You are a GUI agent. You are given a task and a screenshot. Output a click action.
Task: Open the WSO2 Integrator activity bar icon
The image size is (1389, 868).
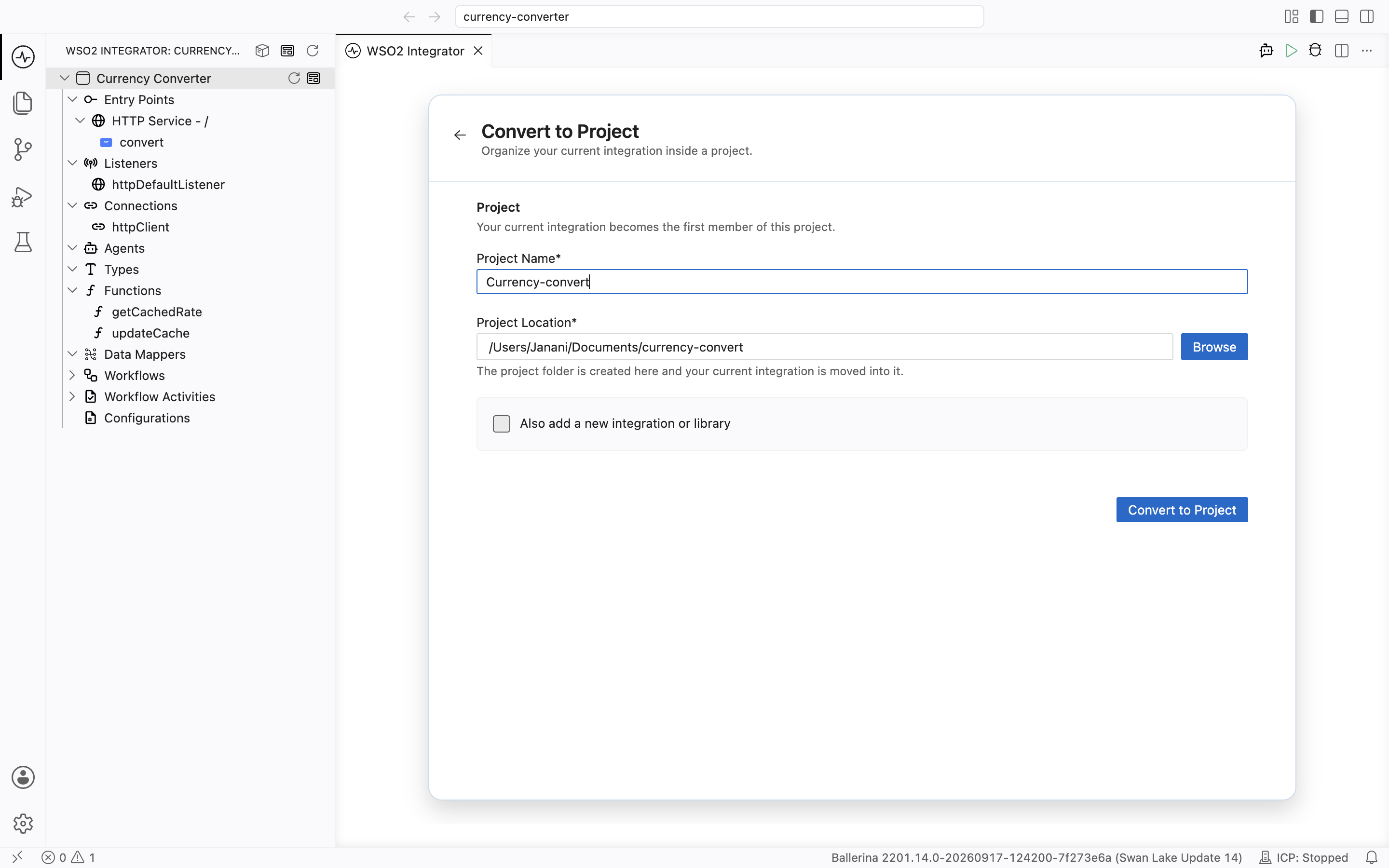23,57
